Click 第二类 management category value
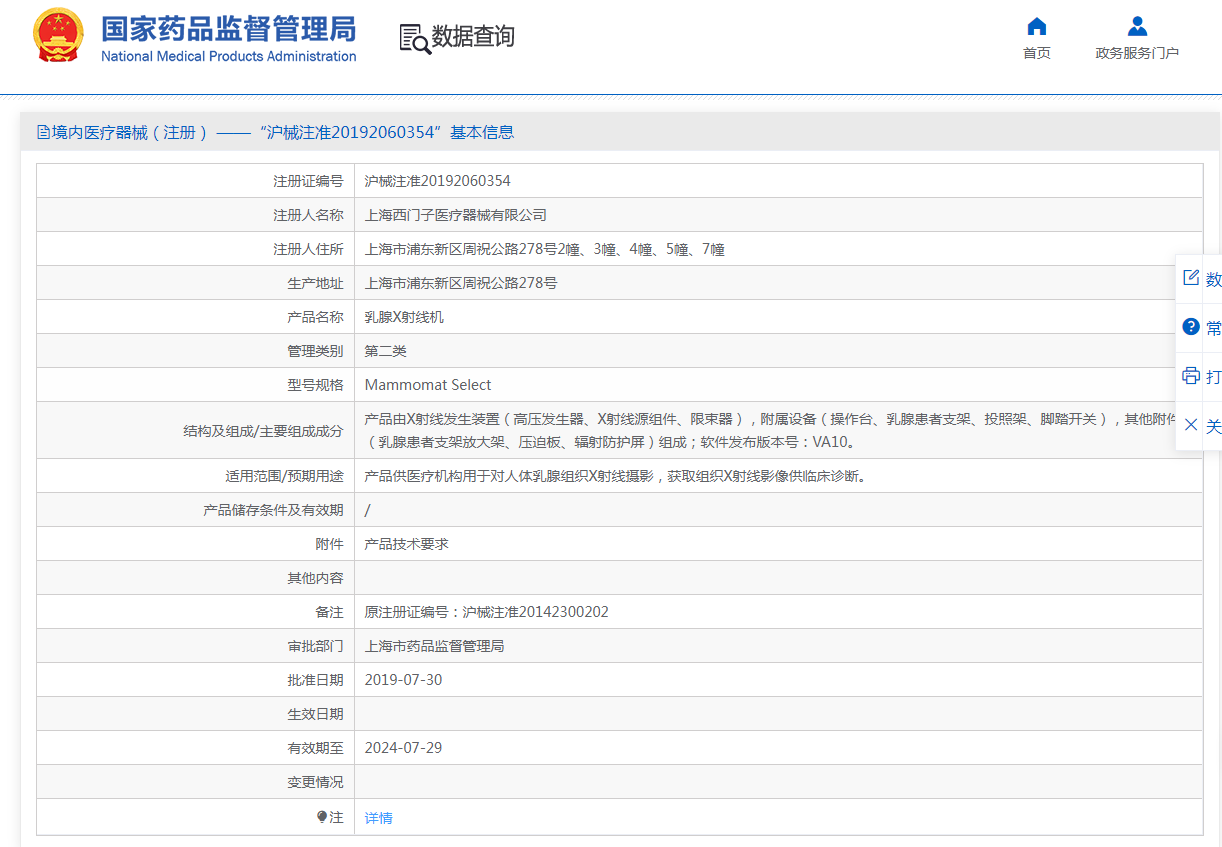 (x=386, y=351)
